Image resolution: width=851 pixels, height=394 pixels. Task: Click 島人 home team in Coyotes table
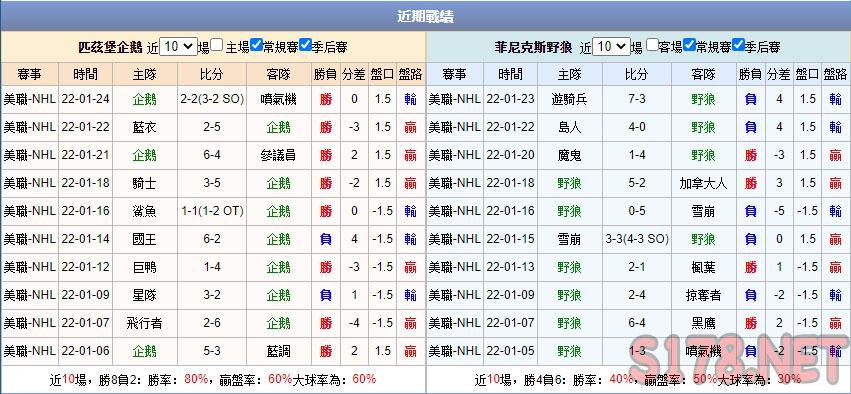(569, 127)
